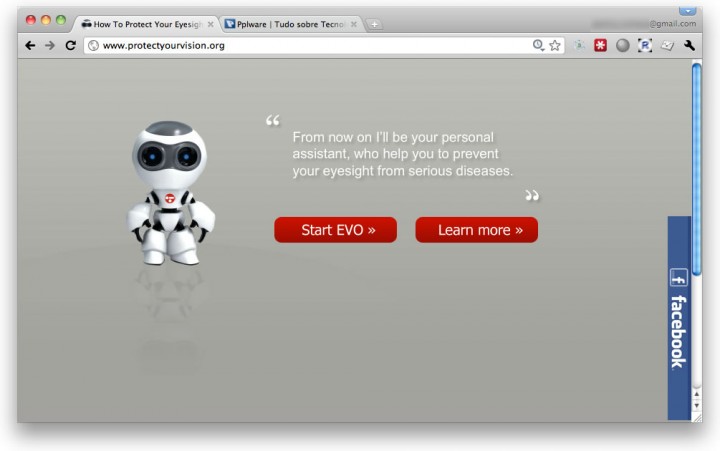
Task: Open the red asterisk extension
Action: [x=600, y=45]
